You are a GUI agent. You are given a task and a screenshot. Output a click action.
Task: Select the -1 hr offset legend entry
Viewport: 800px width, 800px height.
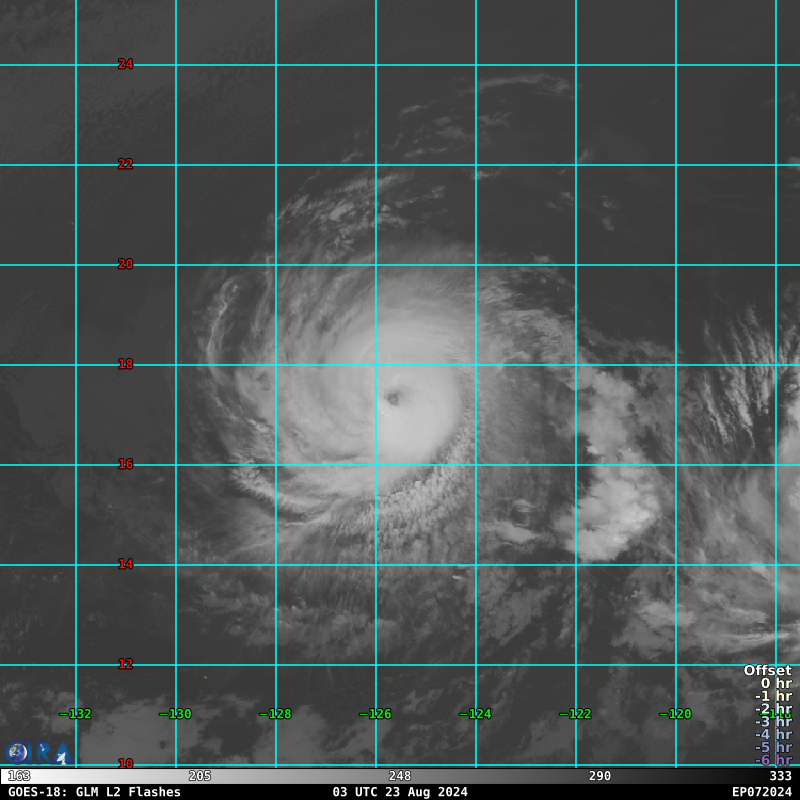[773, 696]
